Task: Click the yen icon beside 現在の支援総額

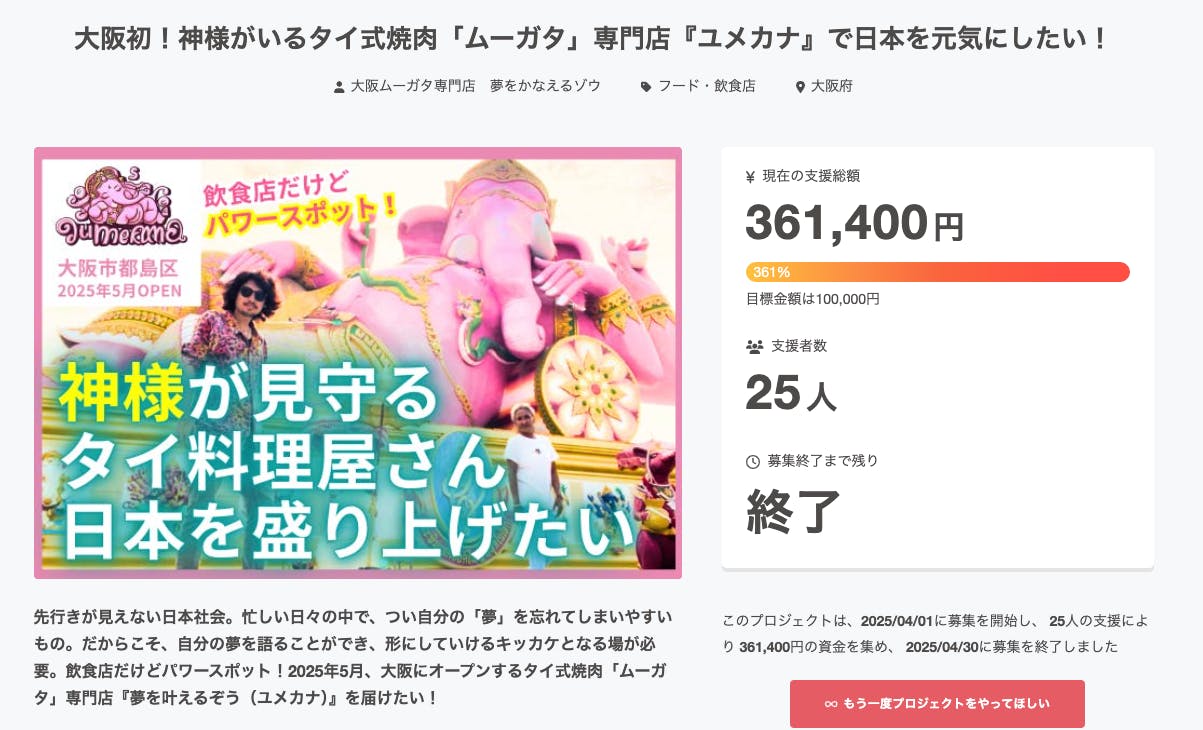Action: click(x=751, y=177)
